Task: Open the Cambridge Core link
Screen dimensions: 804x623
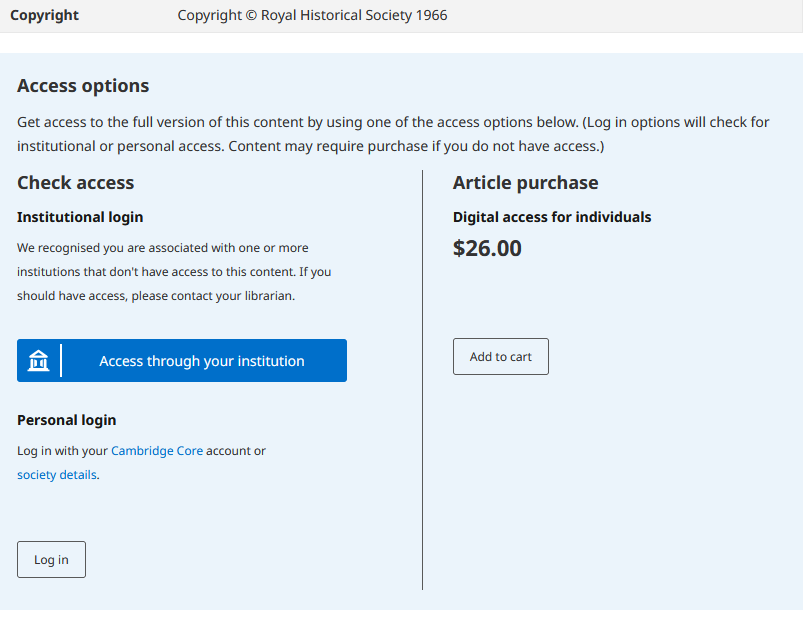Action: point(157,451)
